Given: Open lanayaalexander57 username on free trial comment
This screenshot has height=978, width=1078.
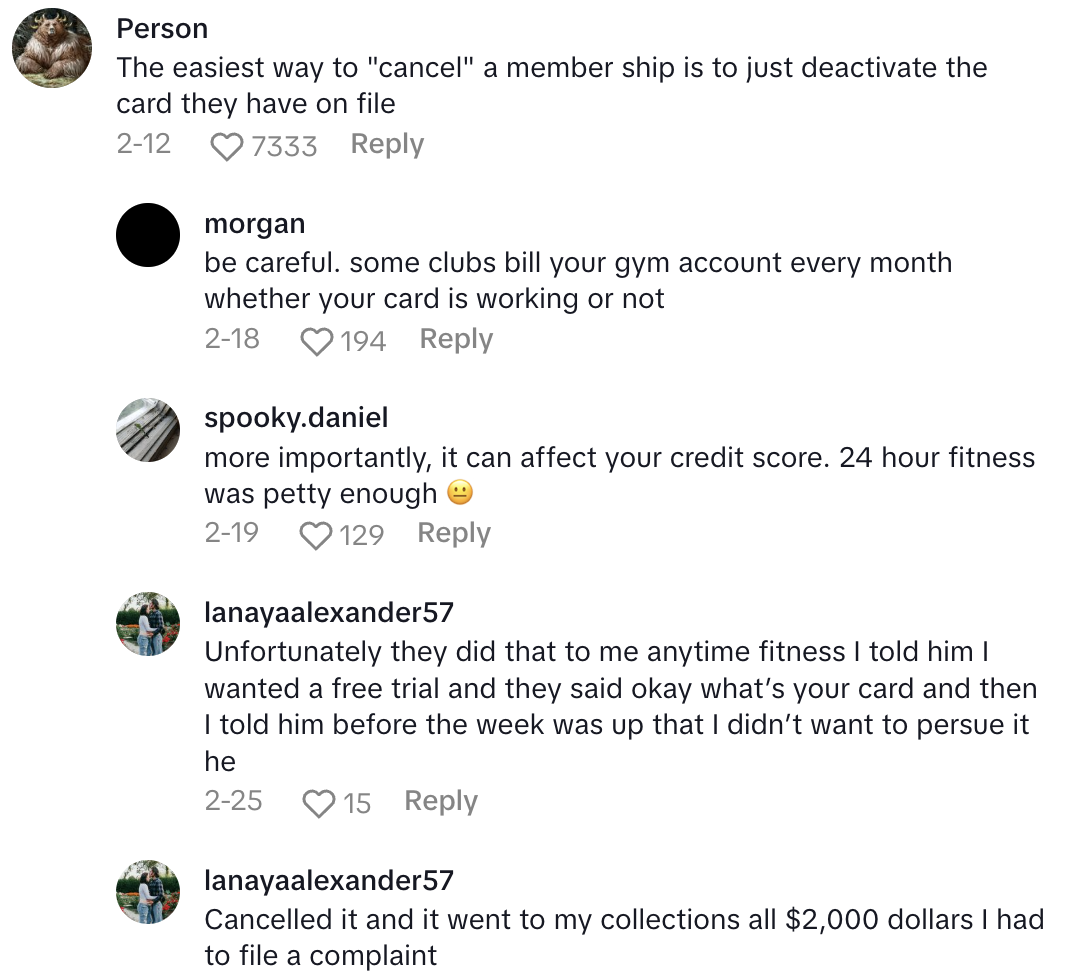Looking at the screenshot, I should click(329, 612).
